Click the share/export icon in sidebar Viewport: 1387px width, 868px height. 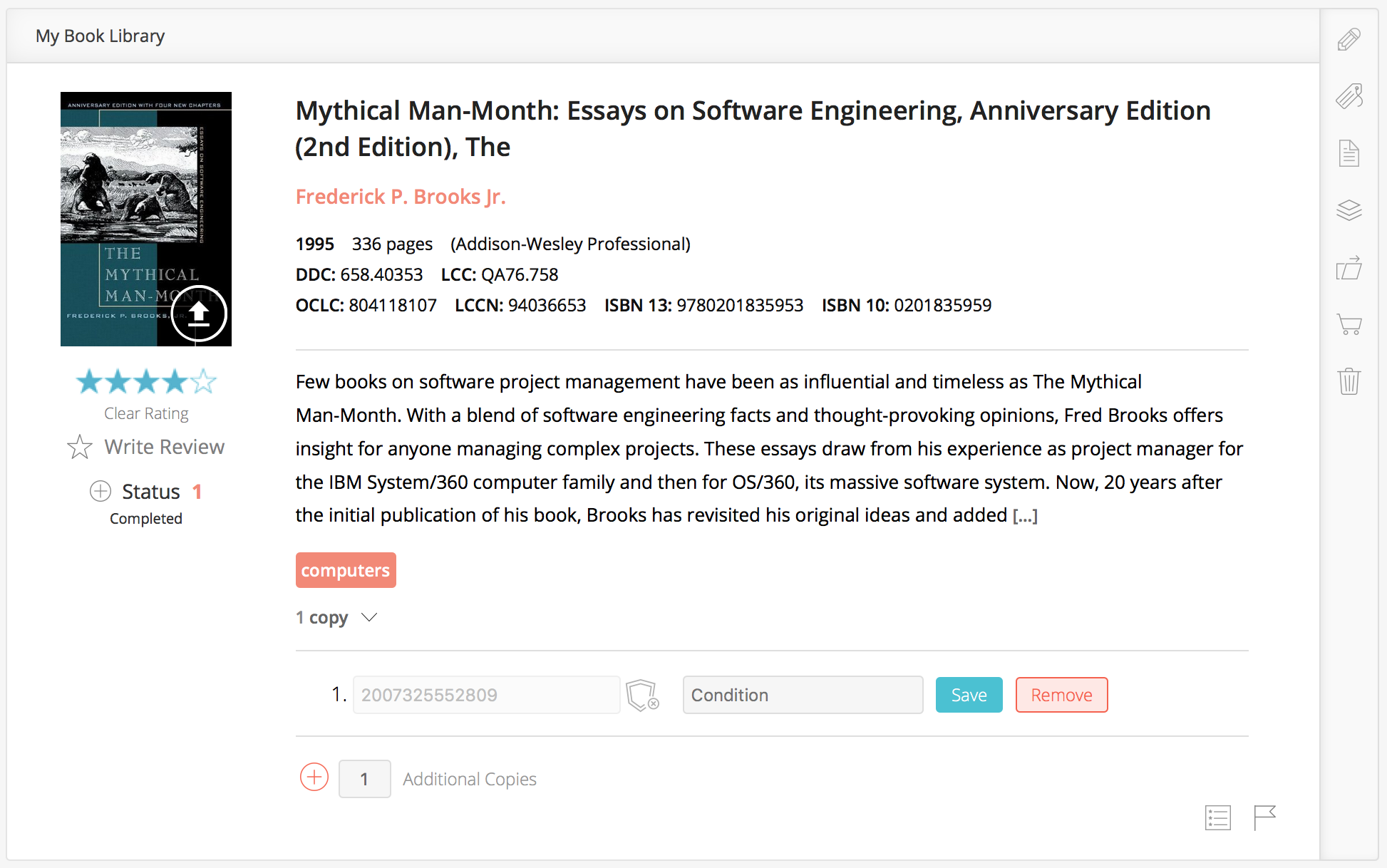[x=1349, y=268]
